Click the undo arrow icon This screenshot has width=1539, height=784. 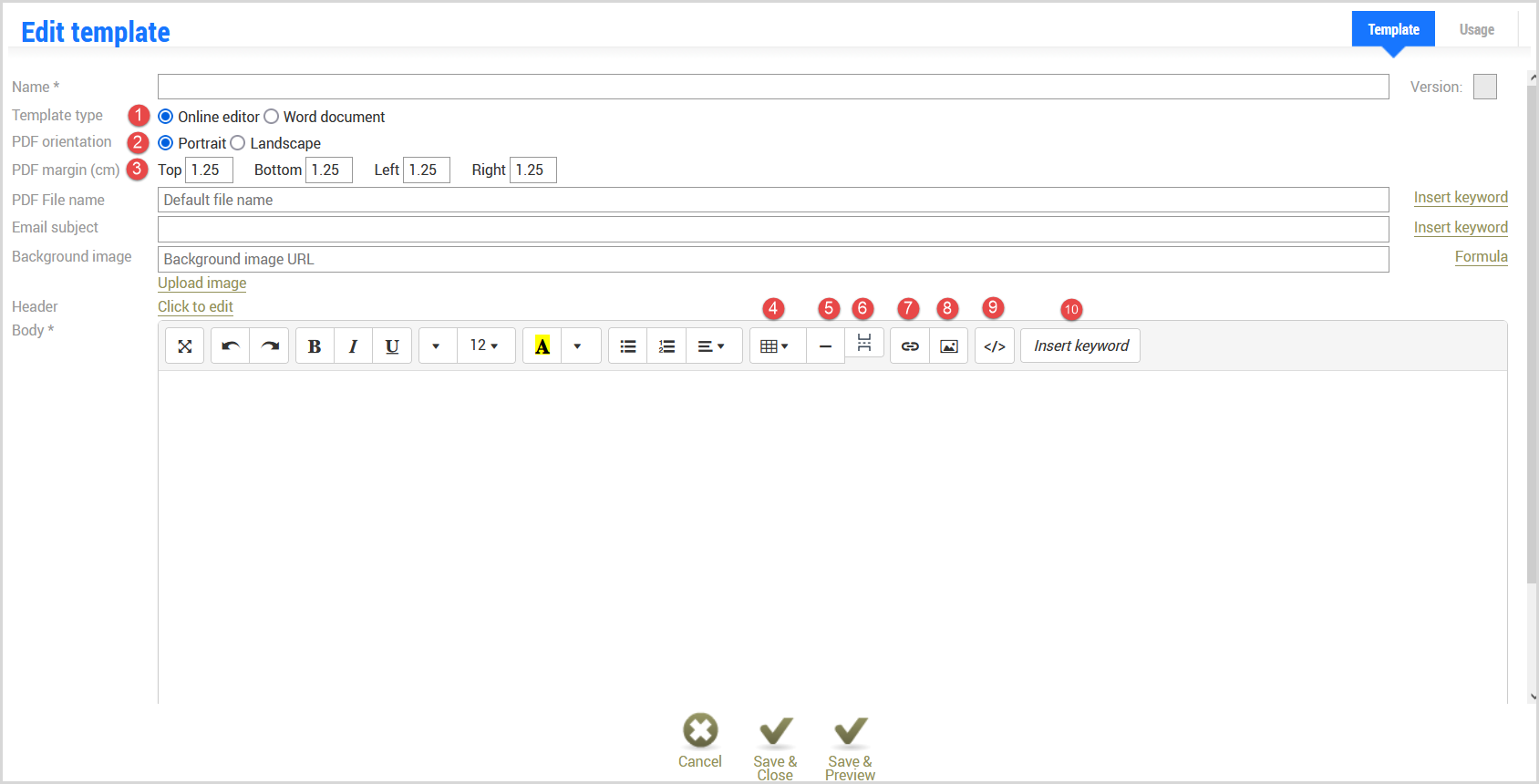point(231,346)
